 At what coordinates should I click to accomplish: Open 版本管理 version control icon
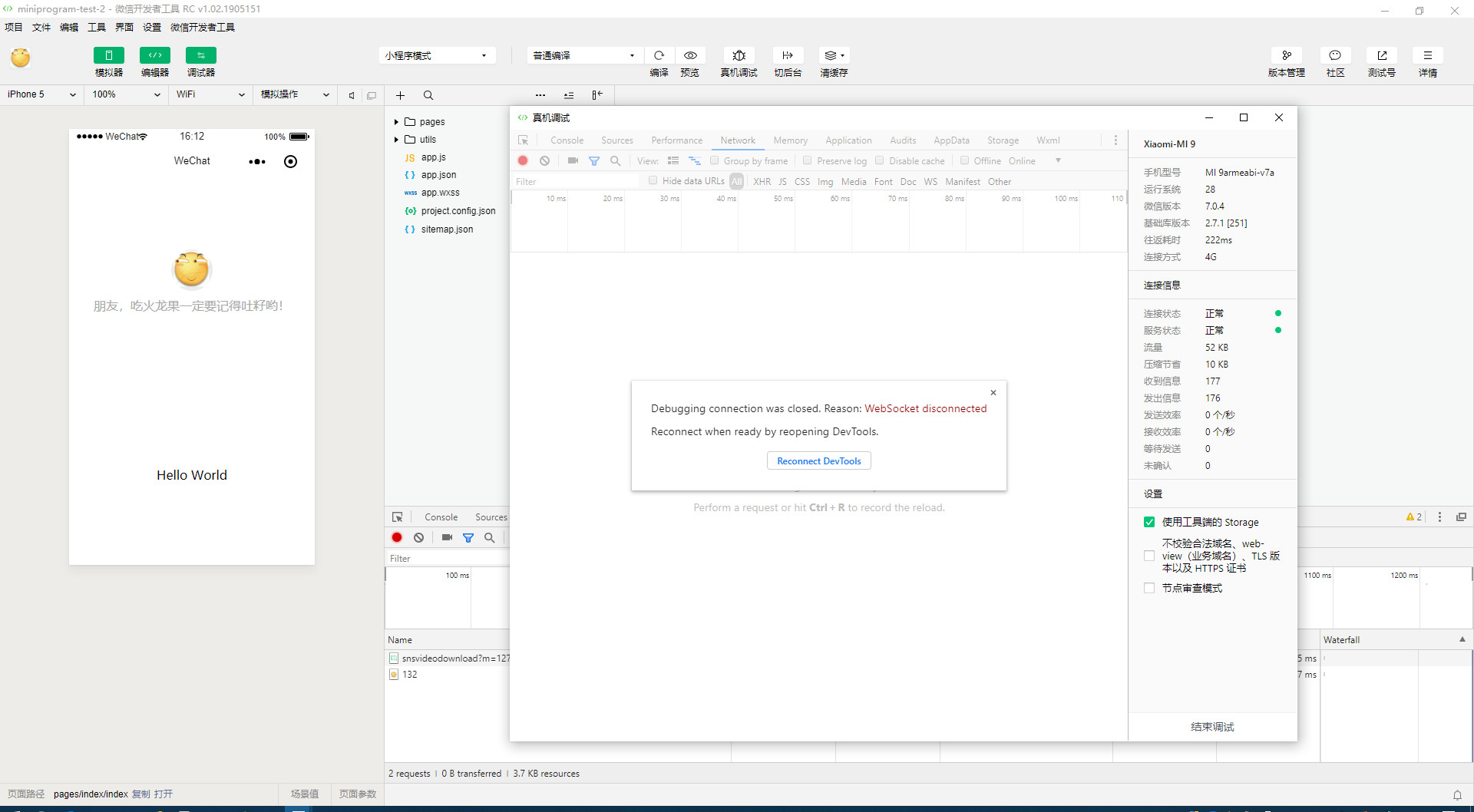click(x=1286, y=55)
